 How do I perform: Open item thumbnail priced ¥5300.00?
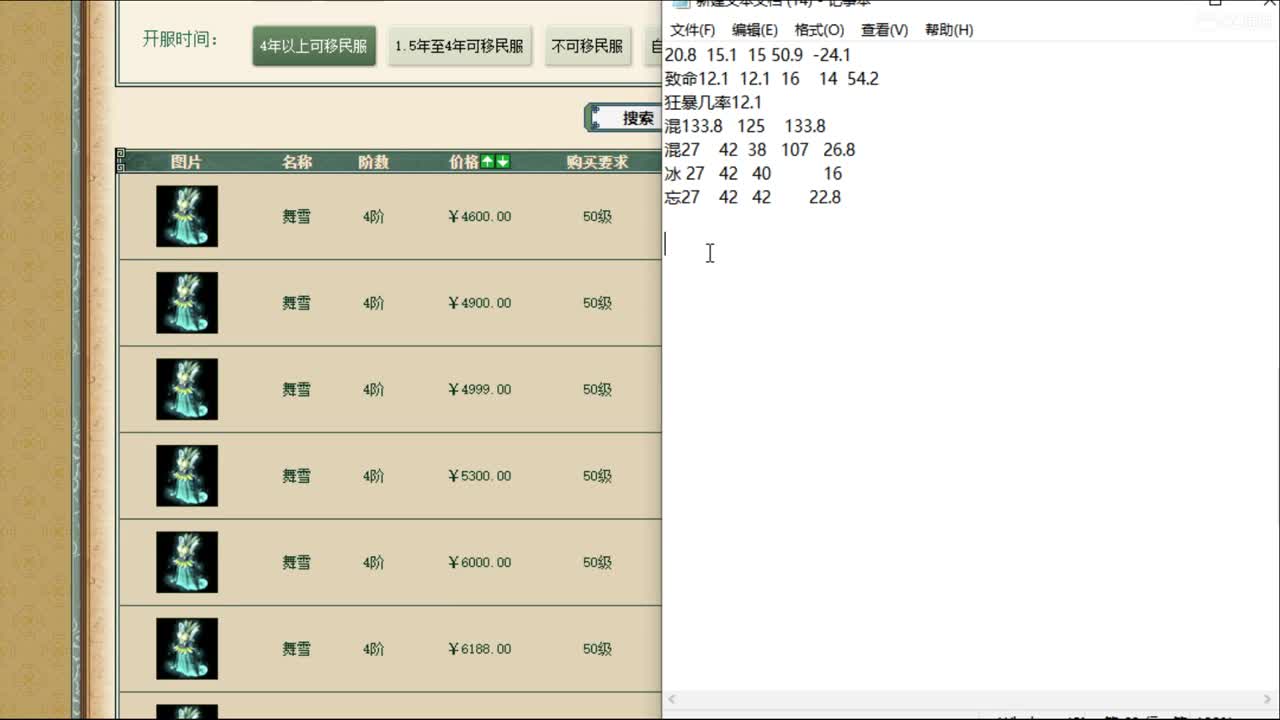(x=187, y=475)
